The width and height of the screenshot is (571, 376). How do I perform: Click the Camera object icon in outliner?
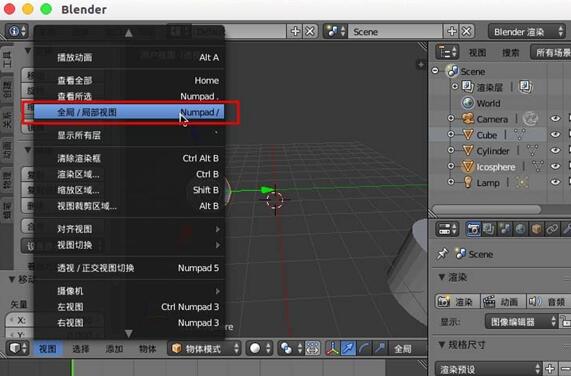tap(468, 119)
